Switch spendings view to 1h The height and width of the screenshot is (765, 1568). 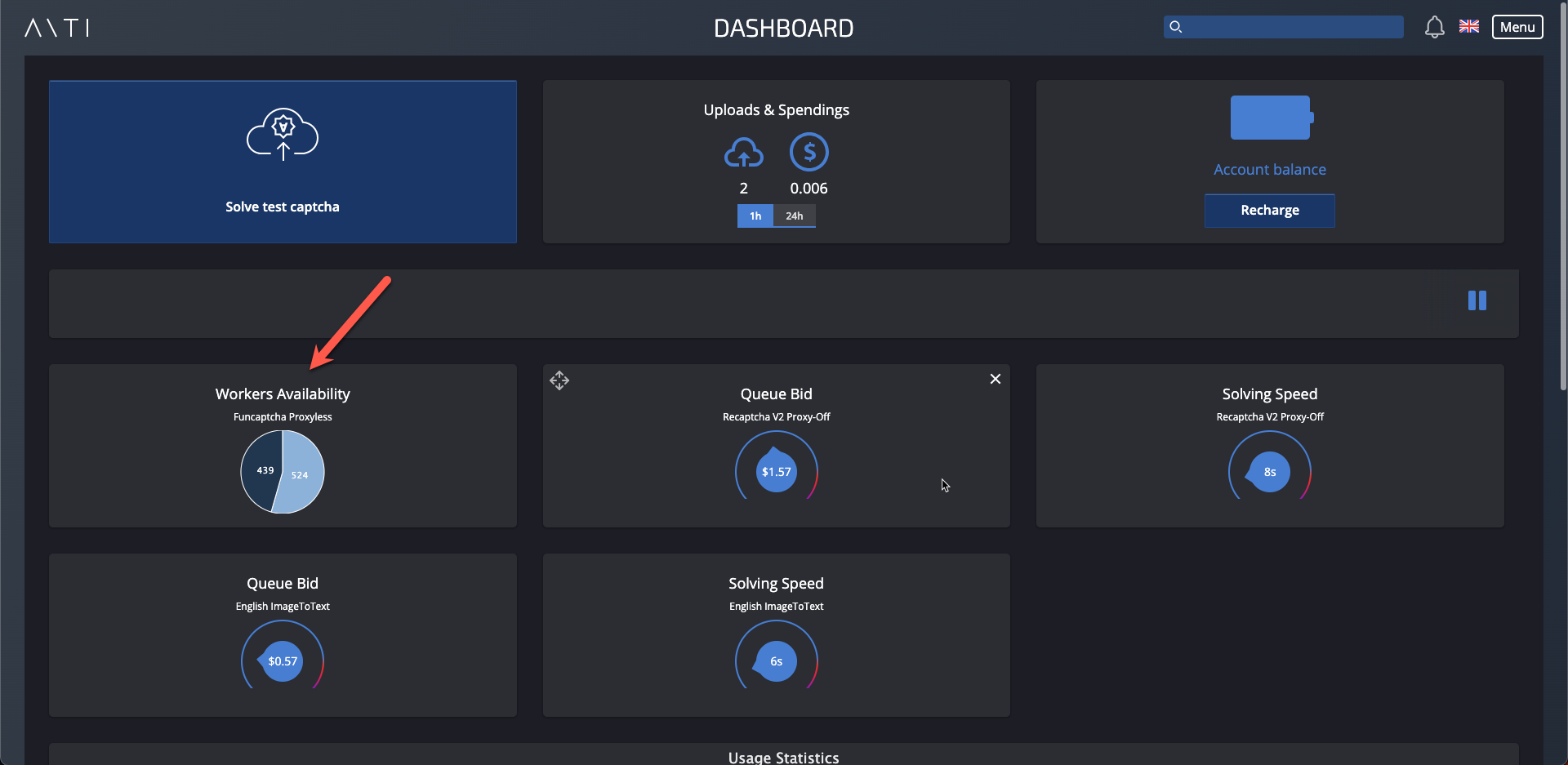click(x=755, y=216)
